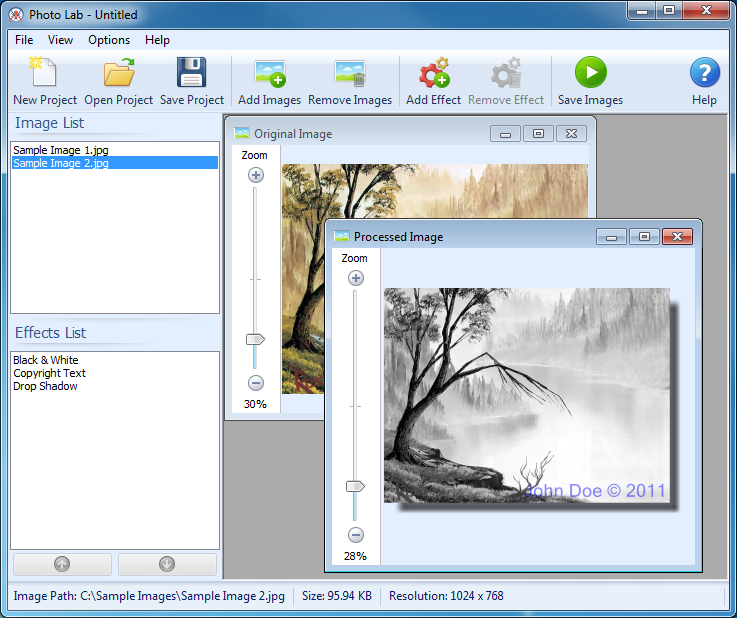Click Add Images toolbar icon
The height and width of the screenshot is (618, 737).
click(270, 74)
